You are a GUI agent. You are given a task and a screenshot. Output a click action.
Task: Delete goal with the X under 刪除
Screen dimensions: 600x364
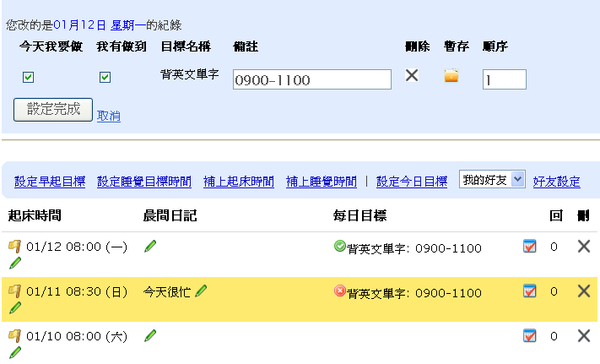pyautogui.click(x=412, y=75)
